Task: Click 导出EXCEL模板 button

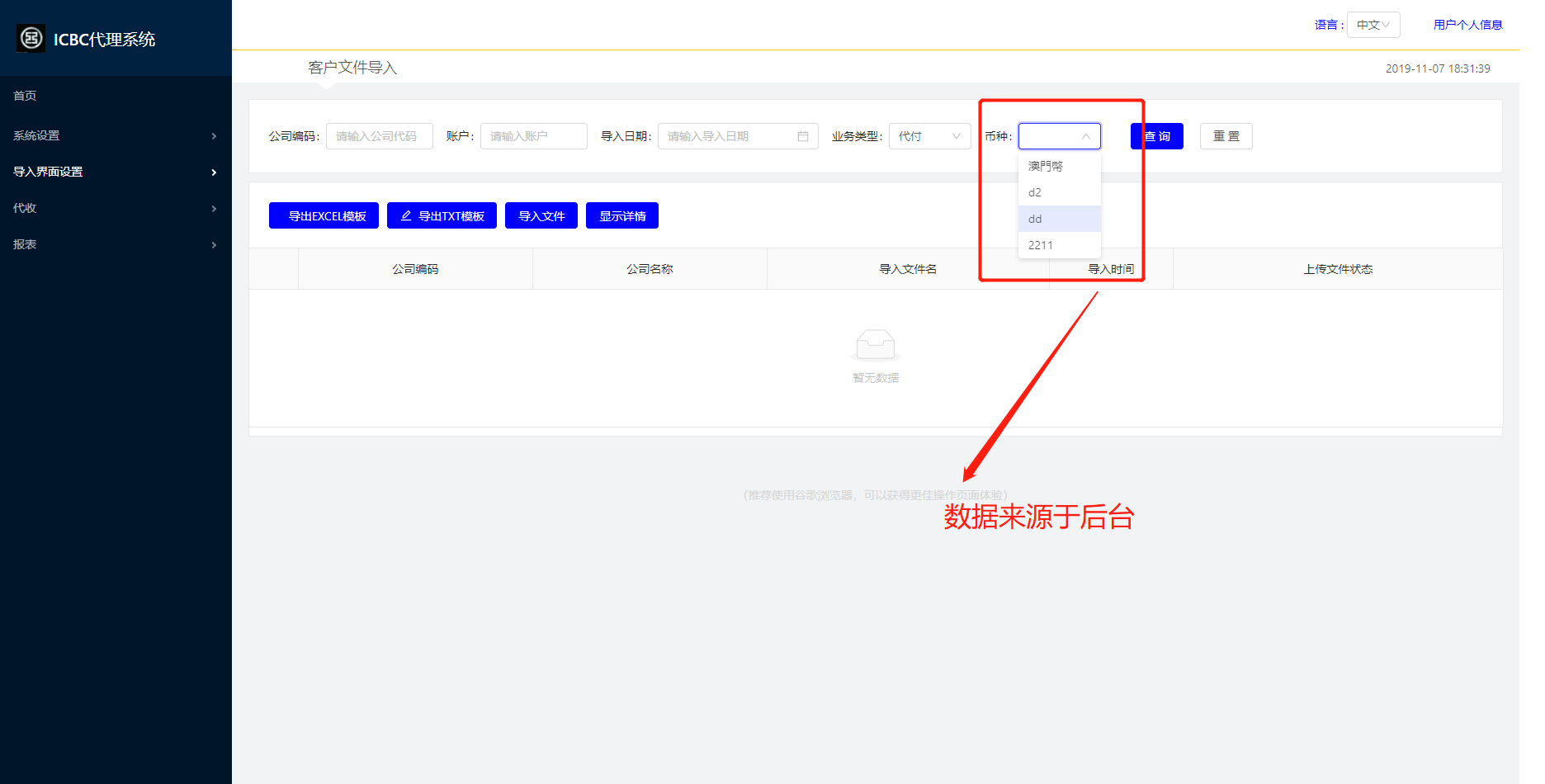Action: [x=324, y=215]
